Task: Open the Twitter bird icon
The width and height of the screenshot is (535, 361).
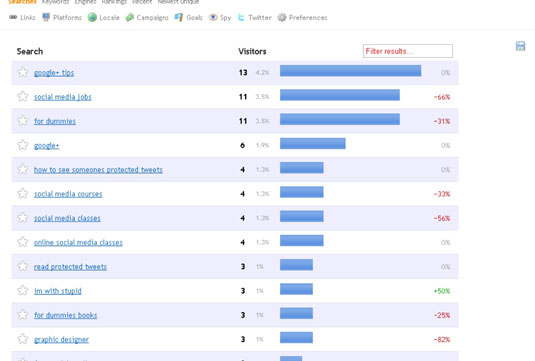Action: tap(241, 17)
